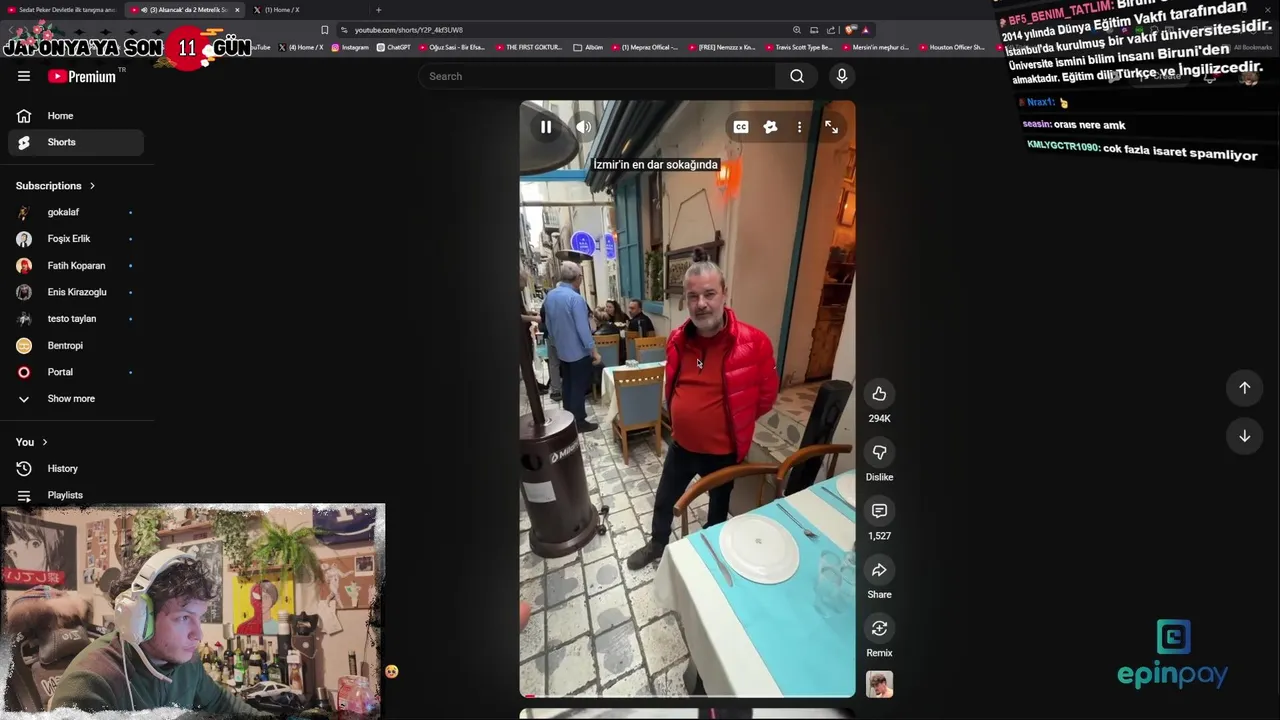Open Home in the sidebar
1280x720 pixels.
click(x=76, y=116)
